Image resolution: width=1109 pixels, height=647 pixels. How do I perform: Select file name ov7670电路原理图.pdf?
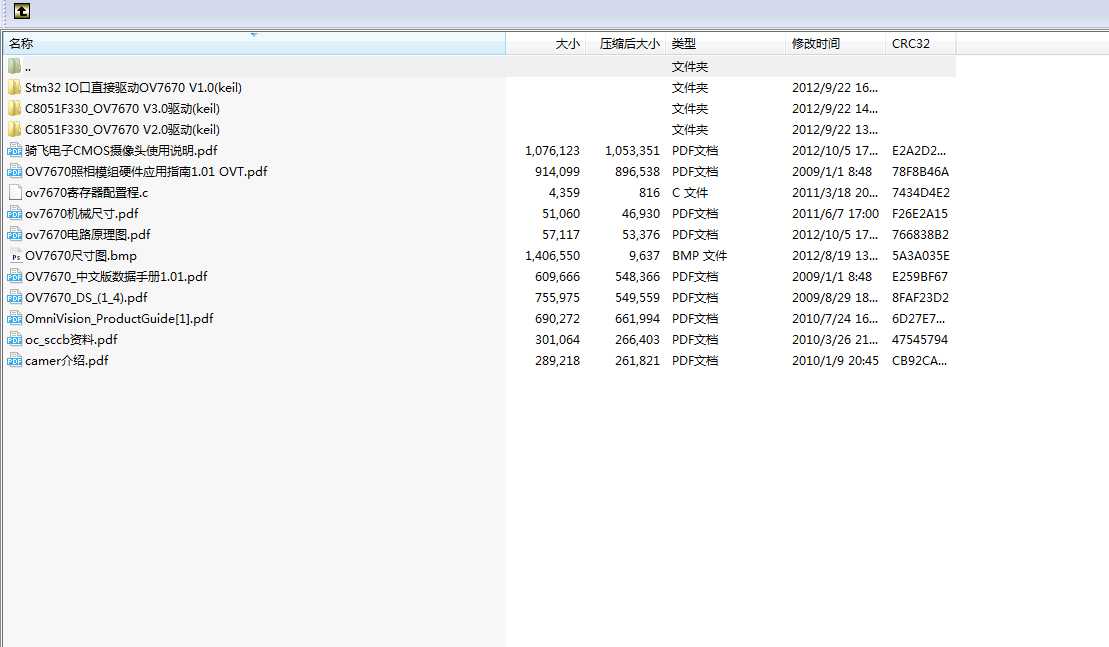pyautogui.click(x=88, y=235)
